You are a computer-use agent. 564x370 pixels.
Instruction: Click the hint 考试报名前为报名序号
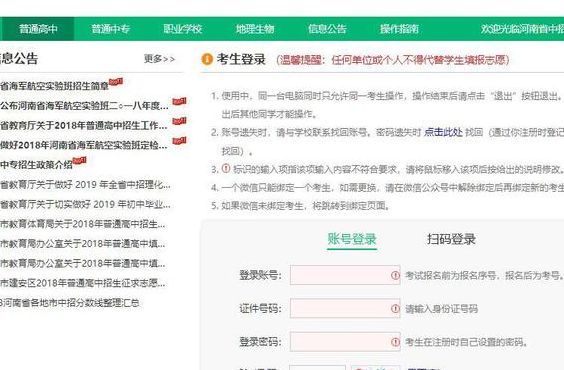coord(485,276)
